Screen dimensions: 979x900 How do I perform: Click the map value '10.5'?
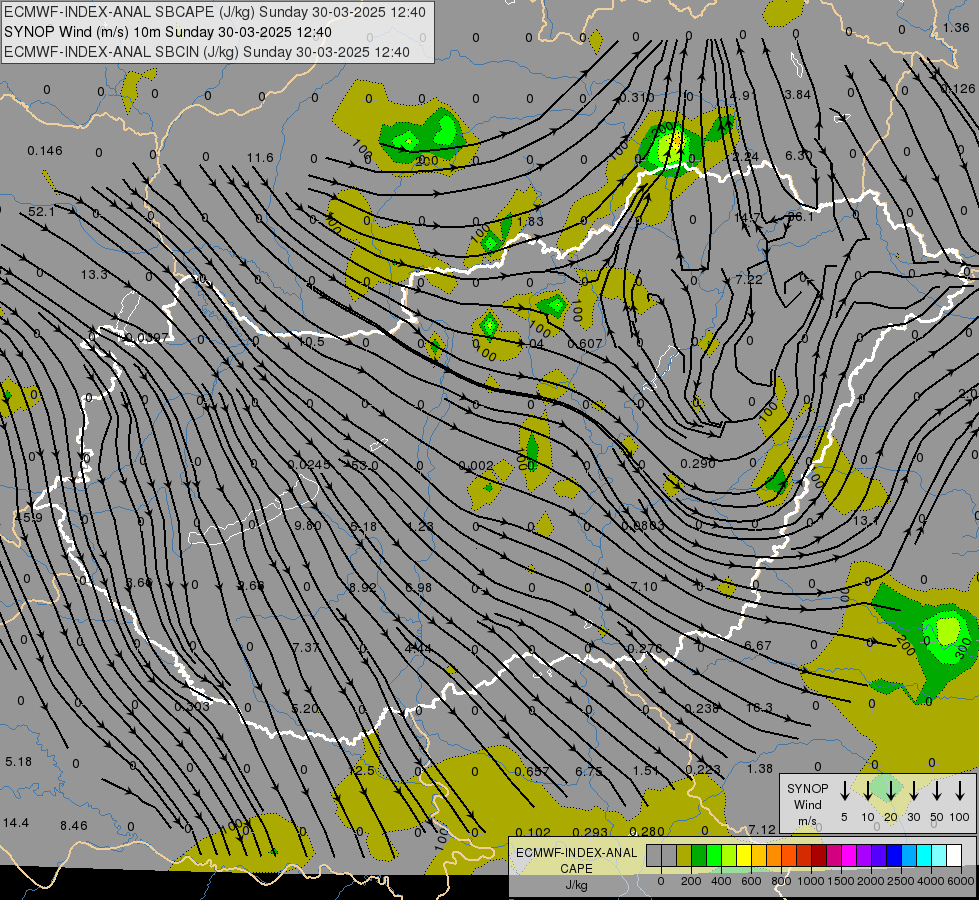[311, 342]
